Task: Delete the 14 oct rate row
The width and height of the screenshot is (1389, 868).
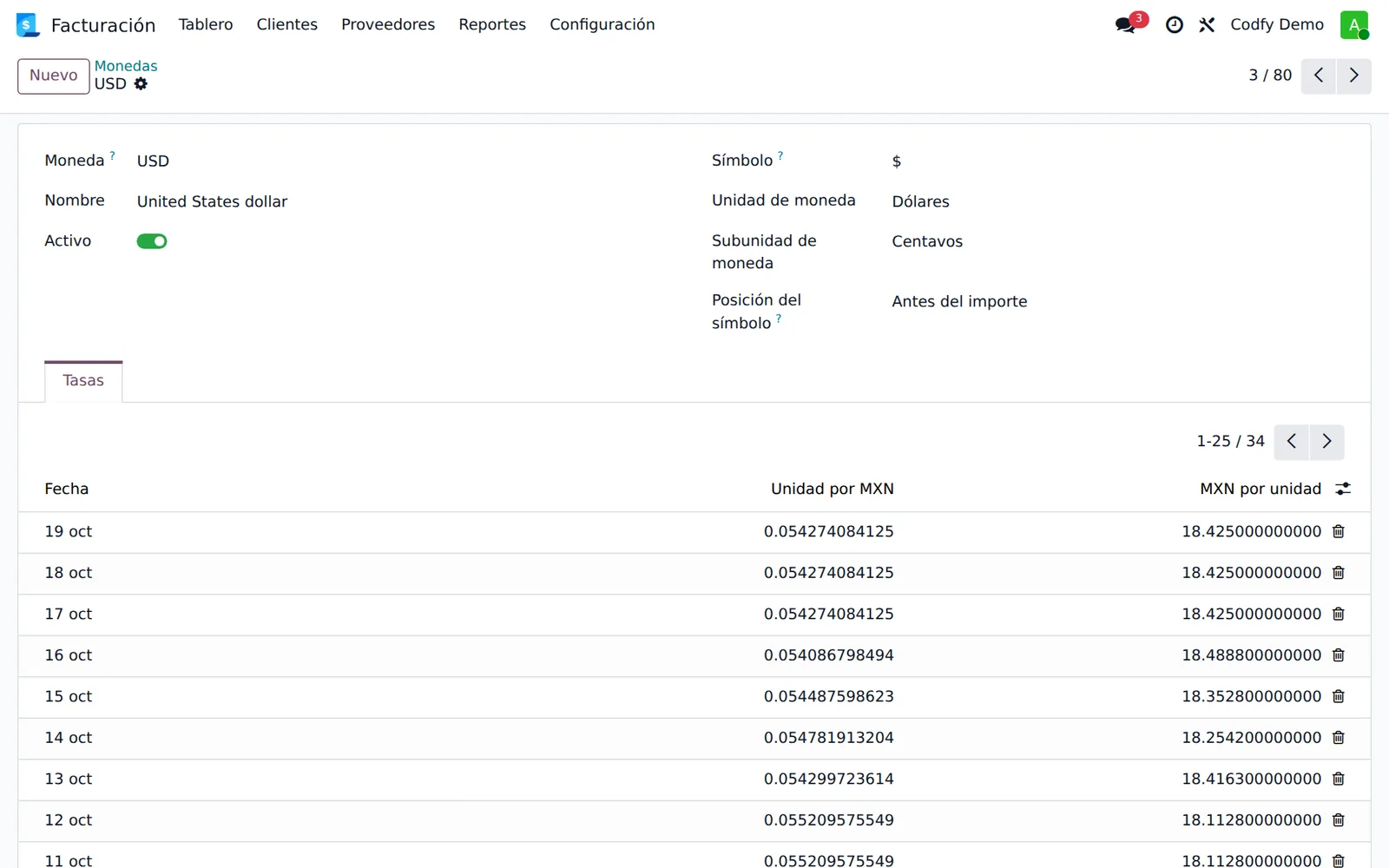Action: pos(1339,738)
